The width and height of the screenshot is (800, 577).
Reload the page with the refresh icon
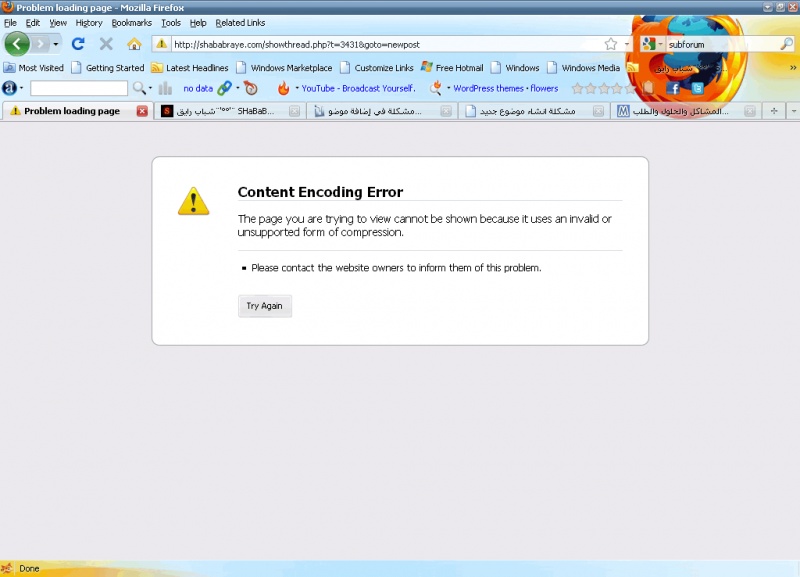click(78, 44)
